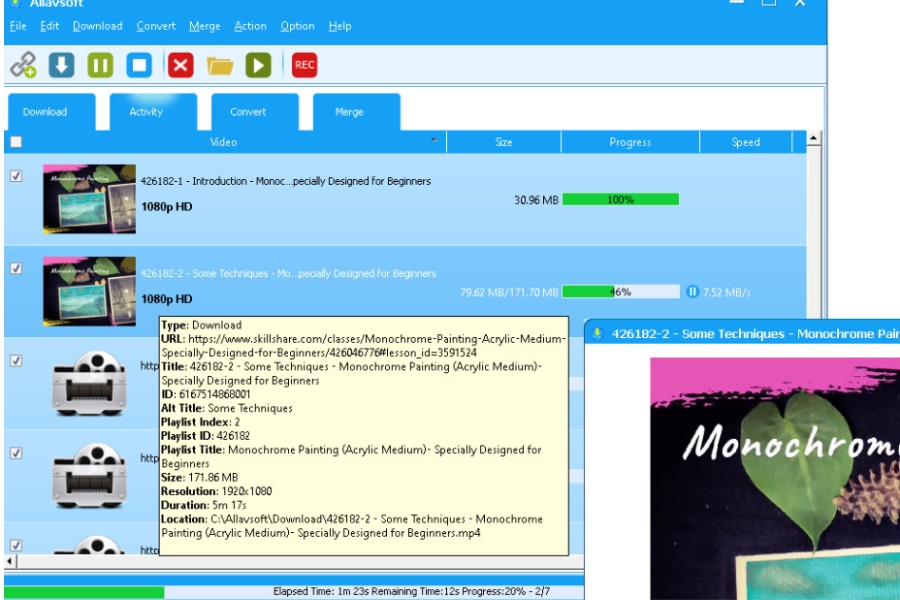Screen dimensions: 900x600
Task: Open the Download menu
Action: 98,26
